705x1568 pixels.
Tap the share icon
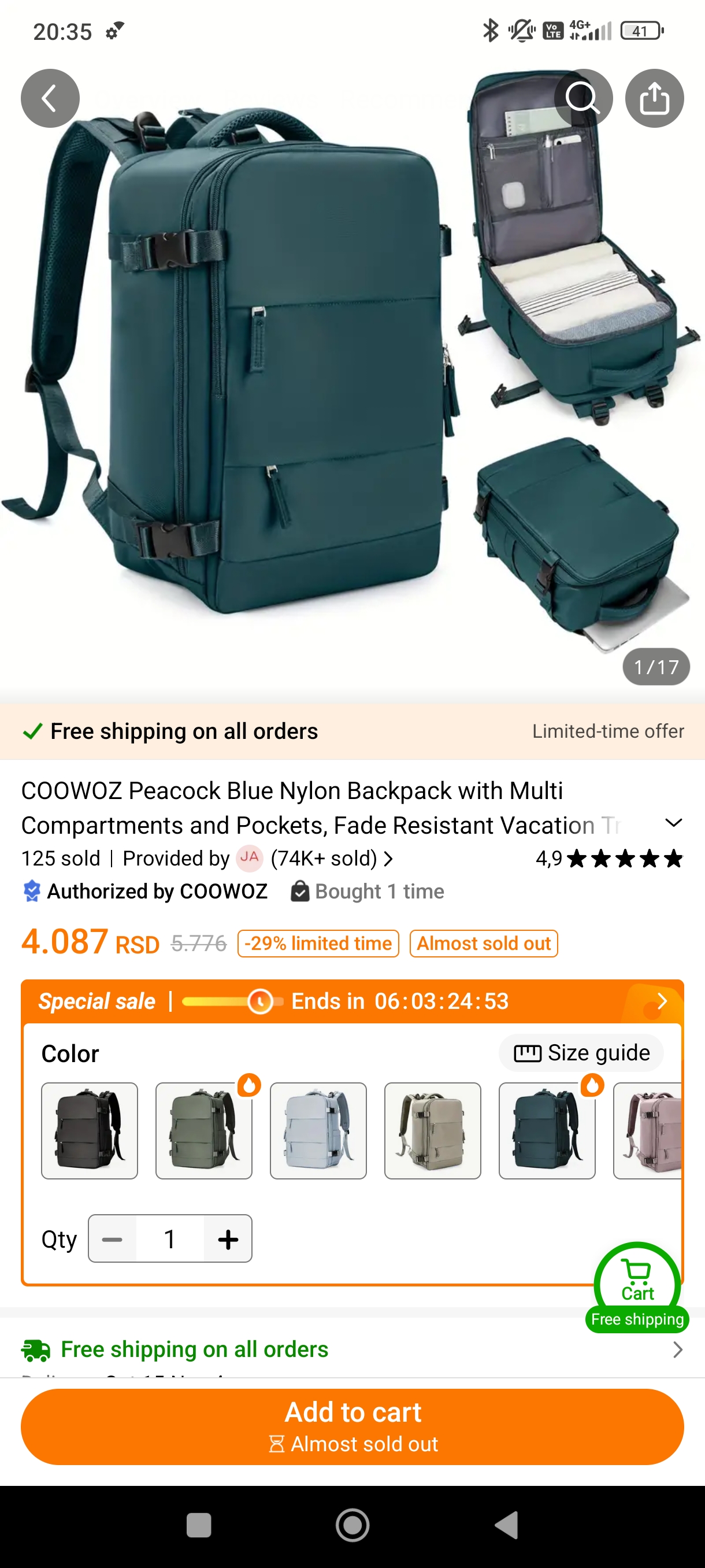pos(655,98)
